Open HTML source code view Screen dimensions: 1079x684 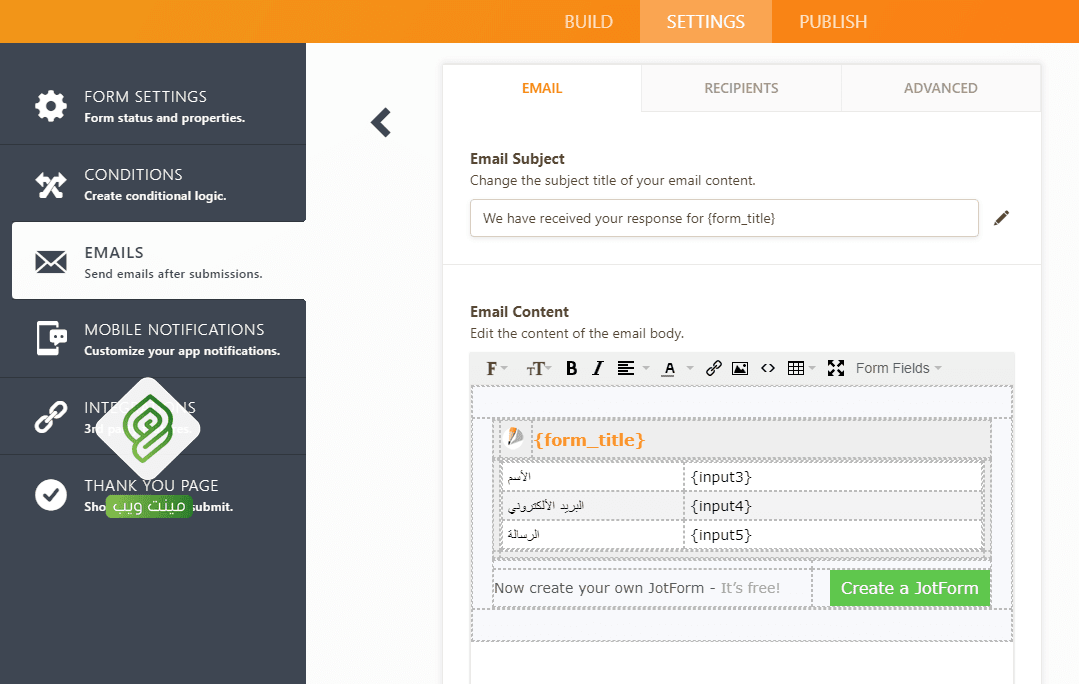(768, 368)
